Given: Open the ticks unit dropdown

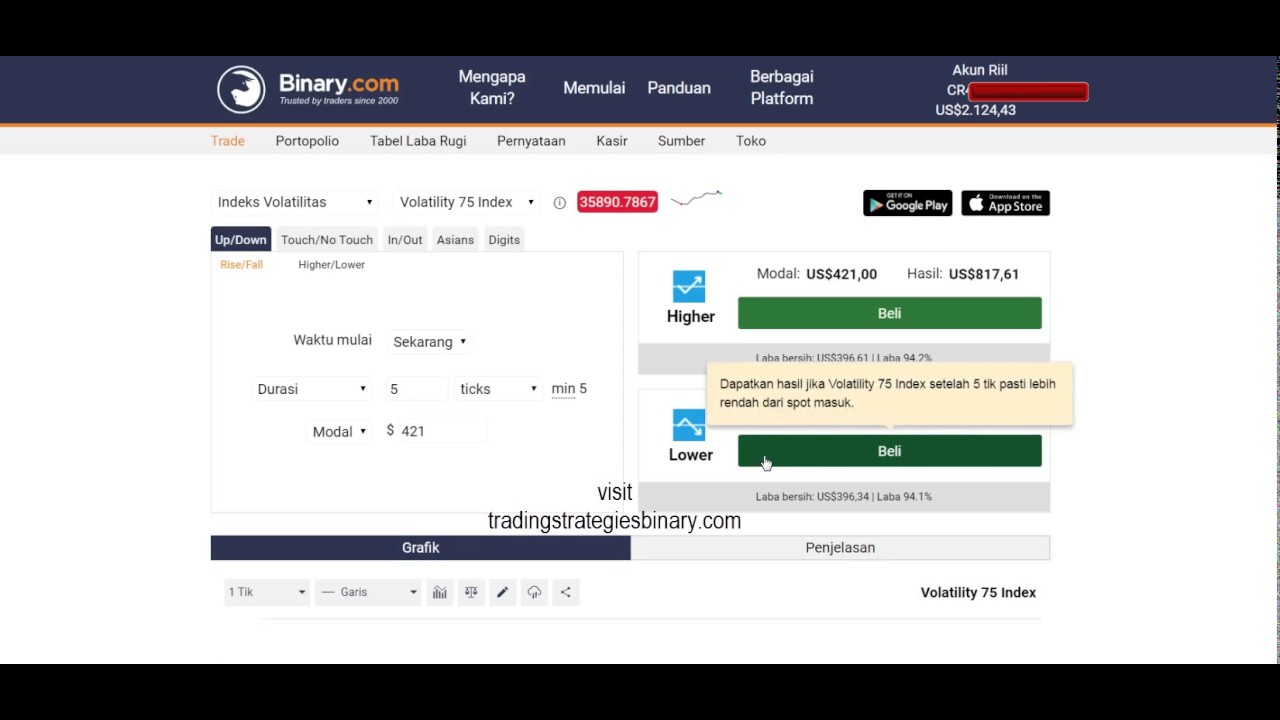Looking at the screenshot, I should point(498,389).
